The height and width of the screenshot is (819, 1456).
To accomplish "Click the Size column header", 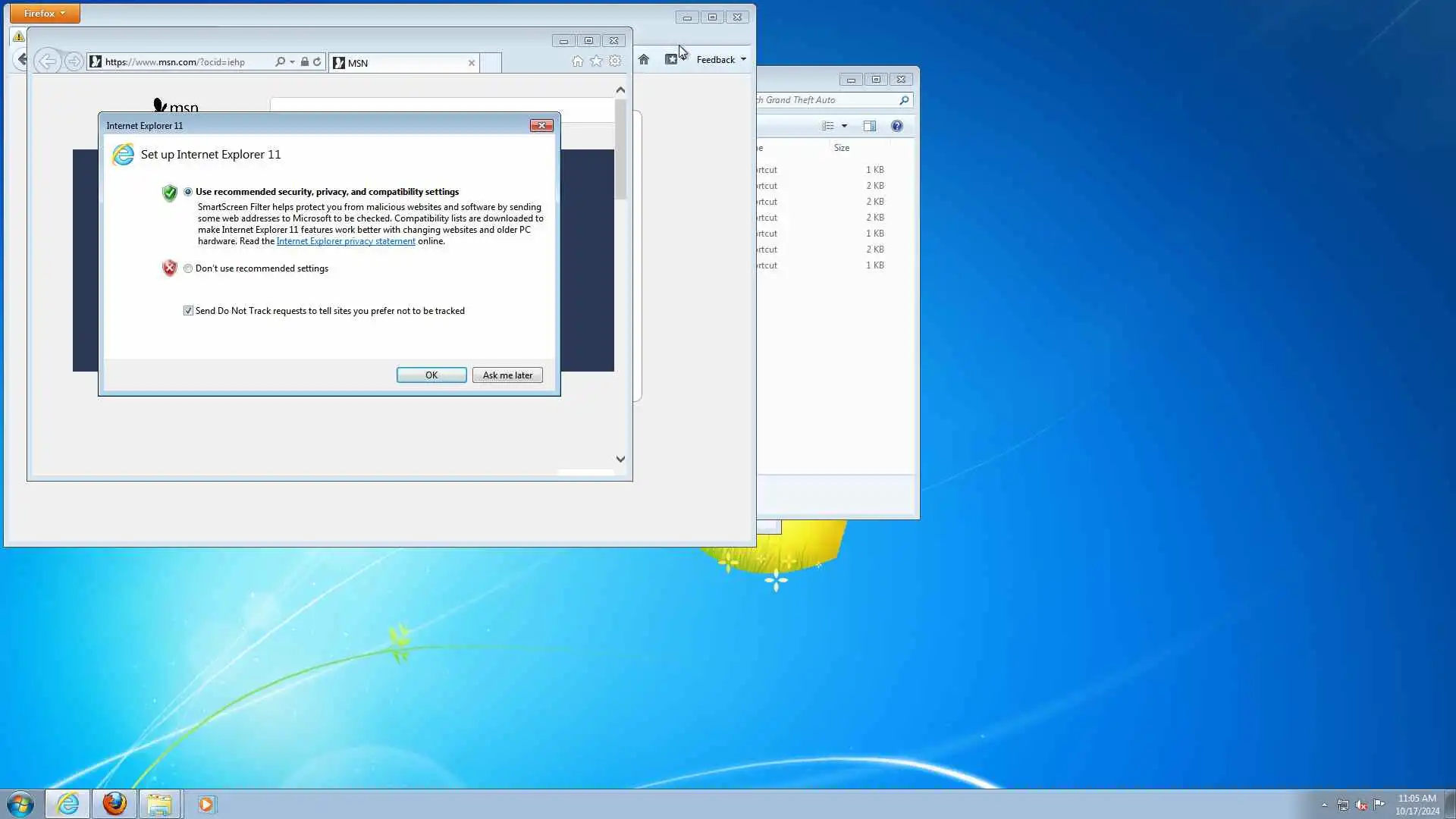I will (x=842, y=148).
